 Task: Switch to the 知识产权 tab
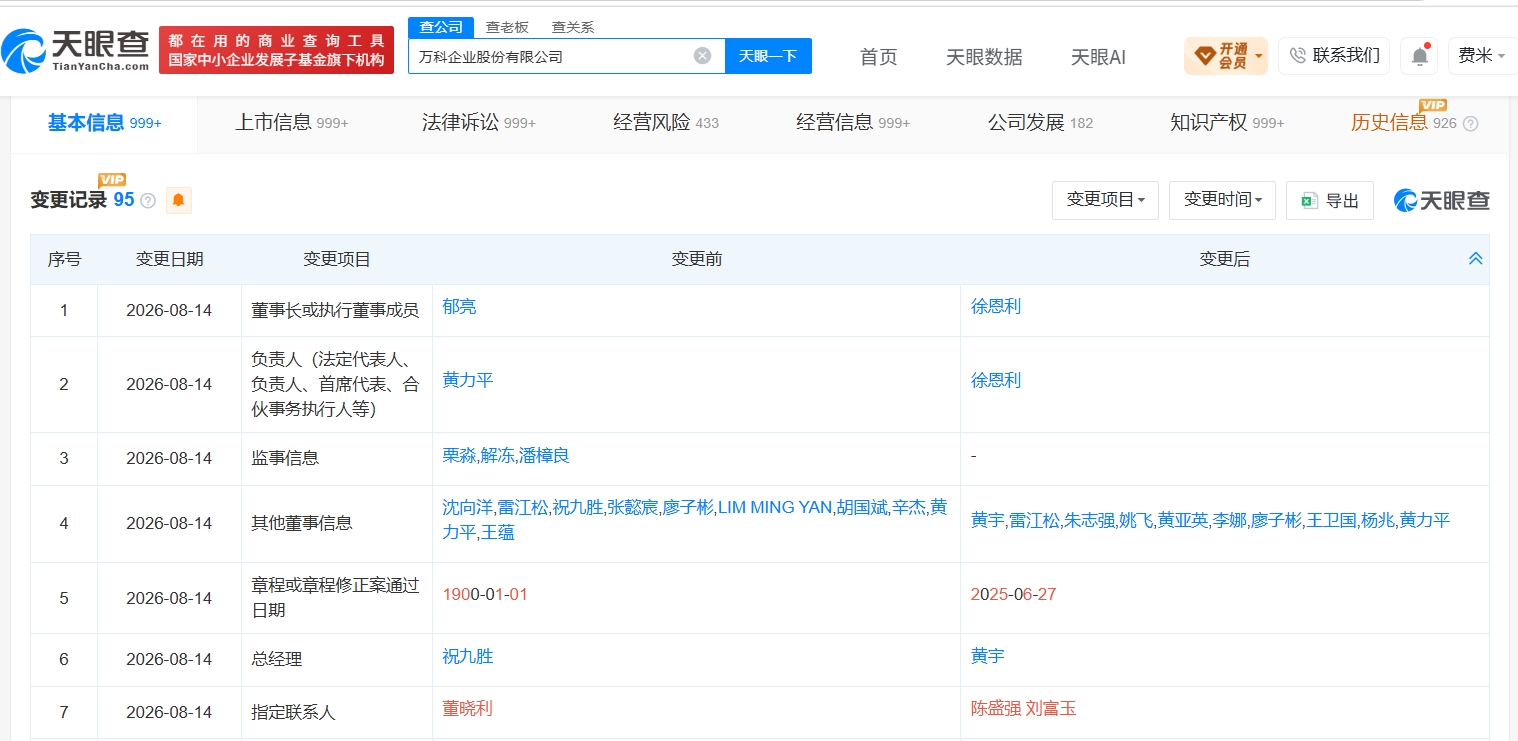click(x=1227, y=123)
